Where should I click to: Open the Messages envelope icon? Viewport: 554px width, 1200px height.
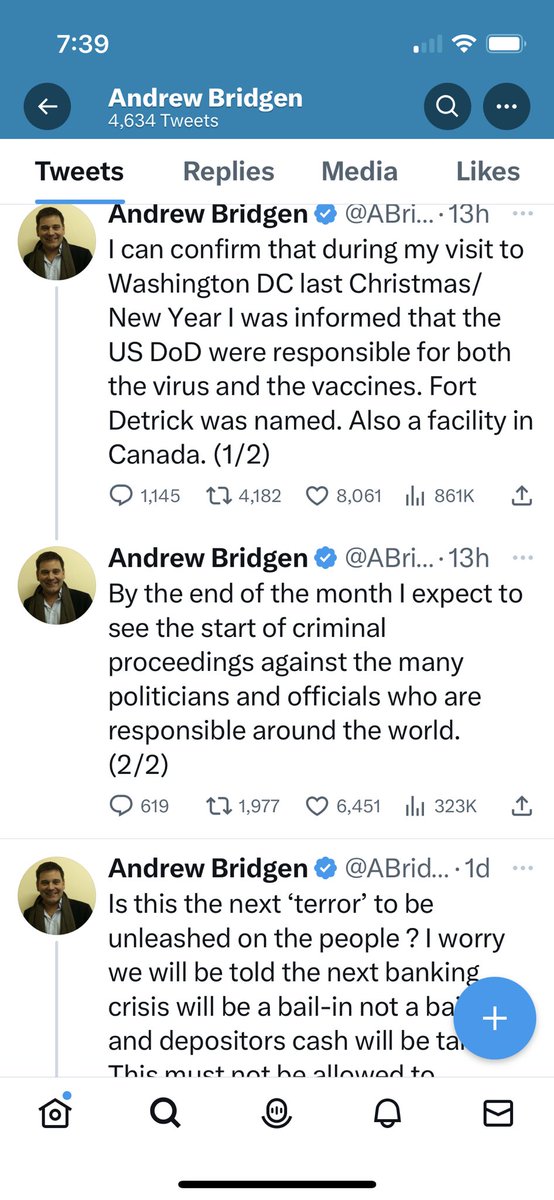498,1113
